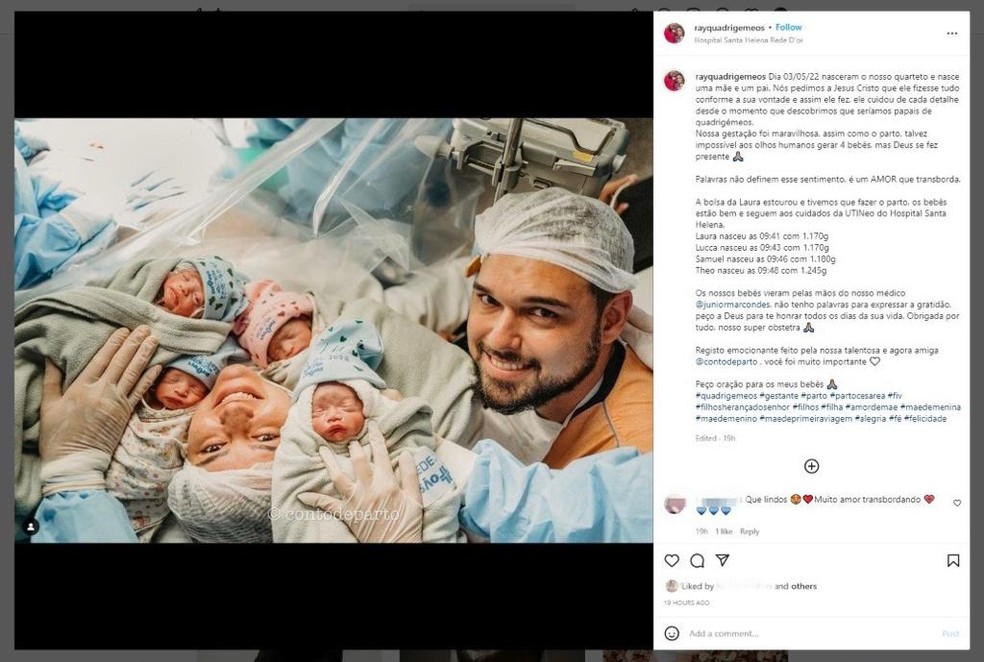The width and height of the screenshot is (984, 662).
Task: Open Hospital Santa Helena location link
Action: pyautogui.click(x=748, y=40)
